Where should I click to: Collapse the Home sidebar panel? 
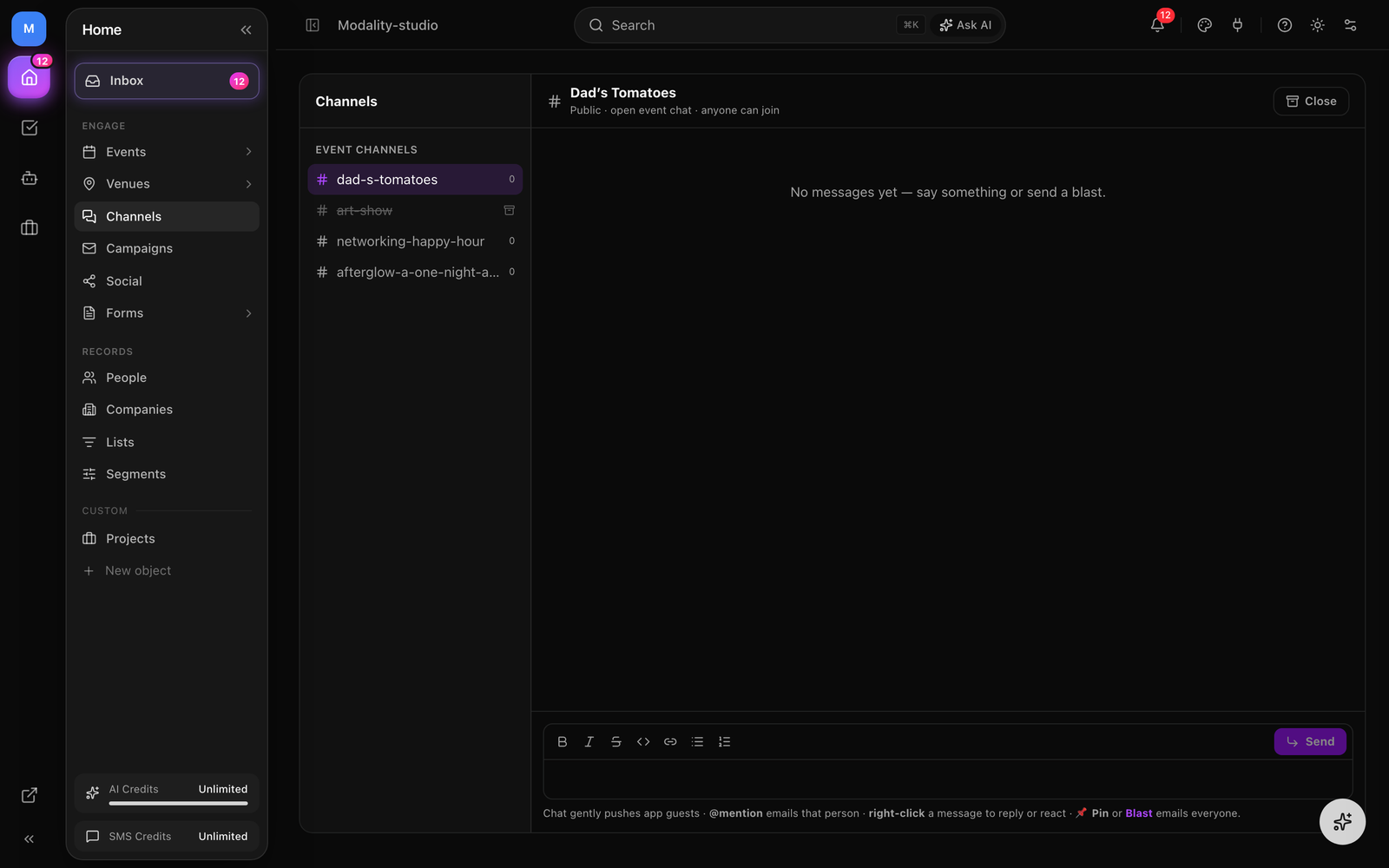pos(246,30)
